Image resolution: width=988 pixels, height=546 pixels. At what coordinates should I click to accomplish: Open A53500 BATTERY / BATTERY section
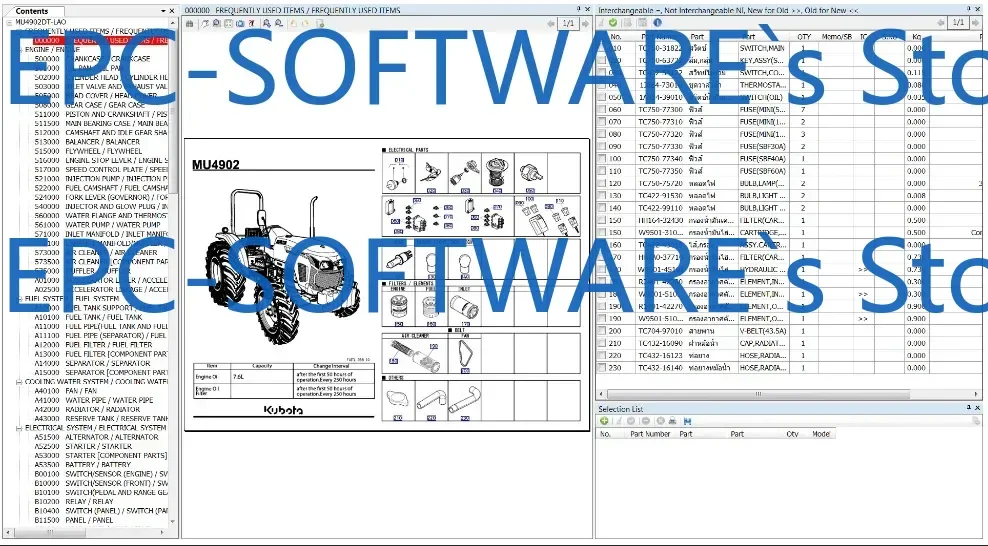pos(83,465)
